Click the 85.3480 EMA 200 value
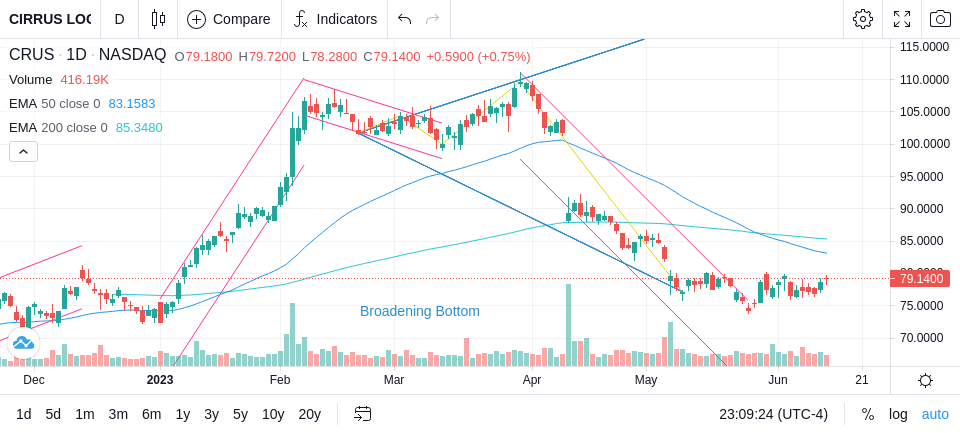 click(139, 127)
